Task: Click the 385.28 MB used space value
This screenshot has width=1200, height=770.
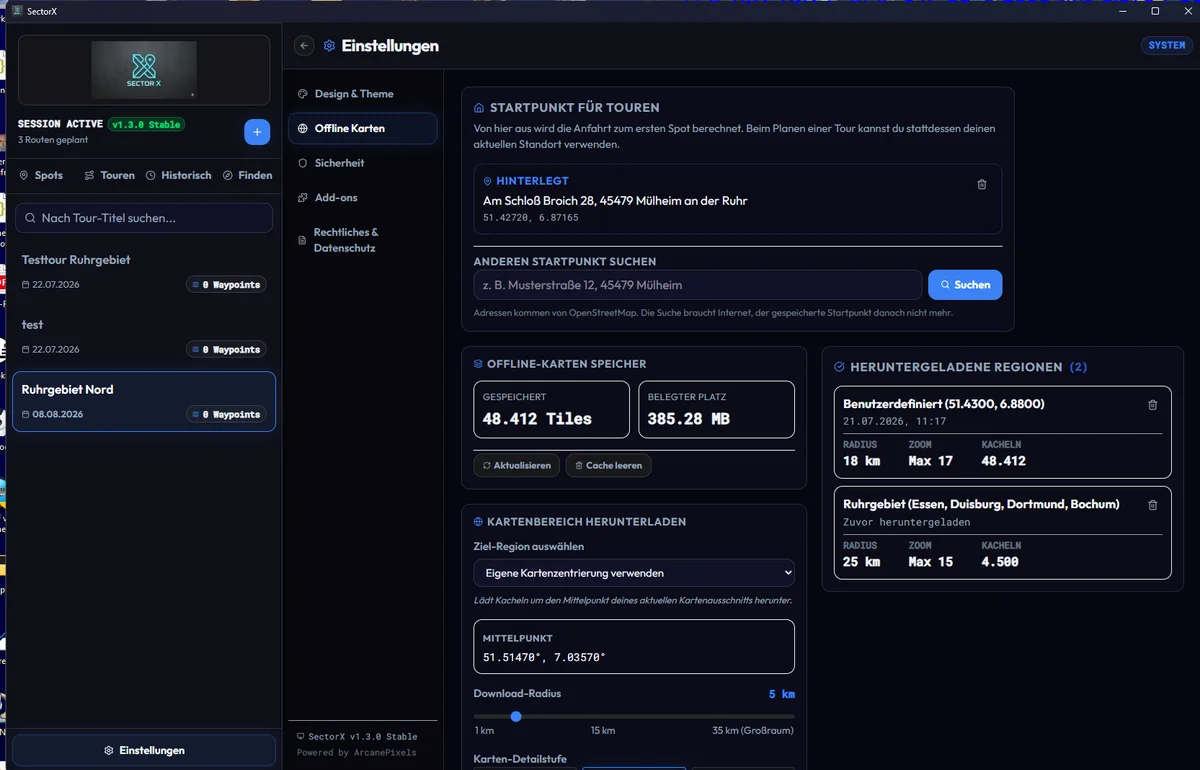Action: (x=689, y=419)
